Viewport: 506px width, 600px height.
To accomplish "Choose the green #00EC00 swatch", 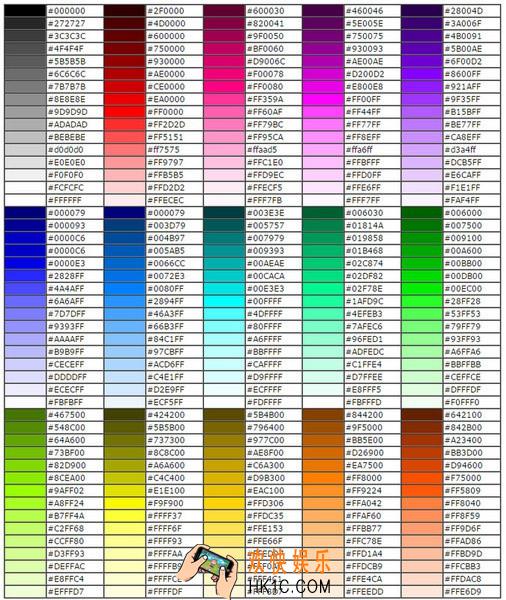I will tap(422, 289).
